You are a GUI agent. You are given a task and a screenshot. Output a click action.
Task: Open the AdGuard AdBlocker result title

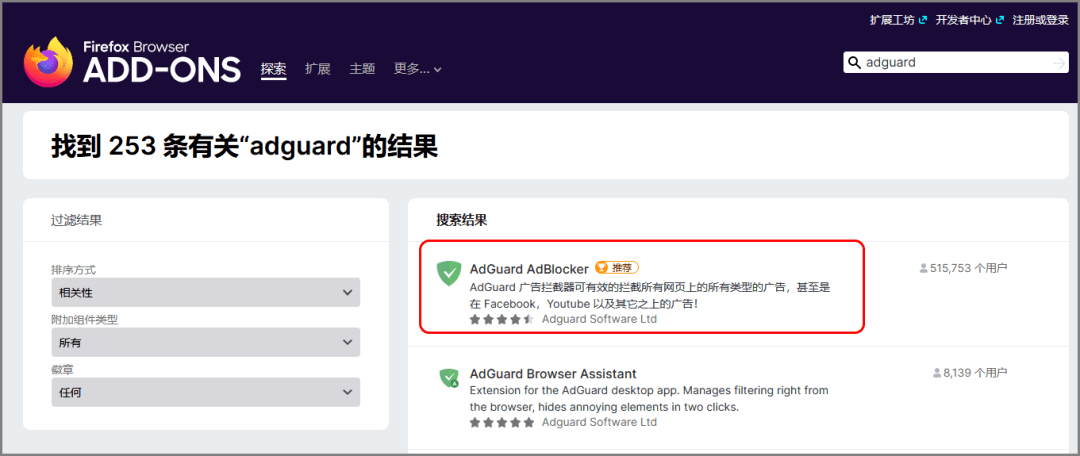(x=529, y=269)
